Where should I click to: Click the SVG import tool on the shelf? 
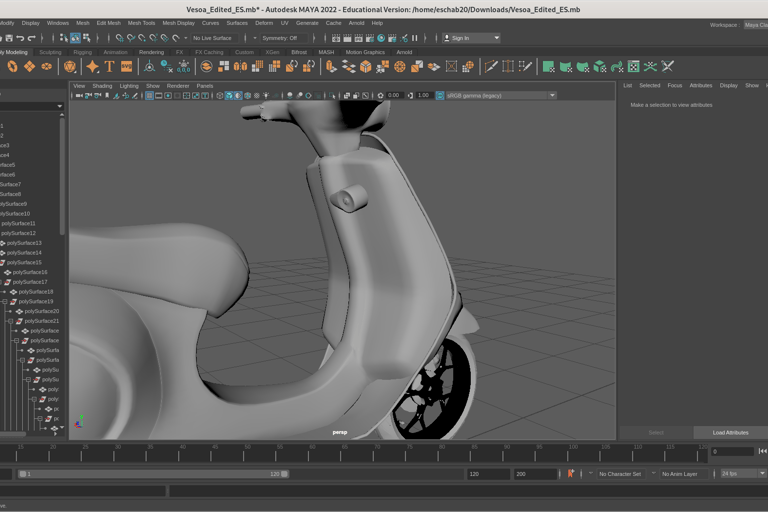[127, 67]
